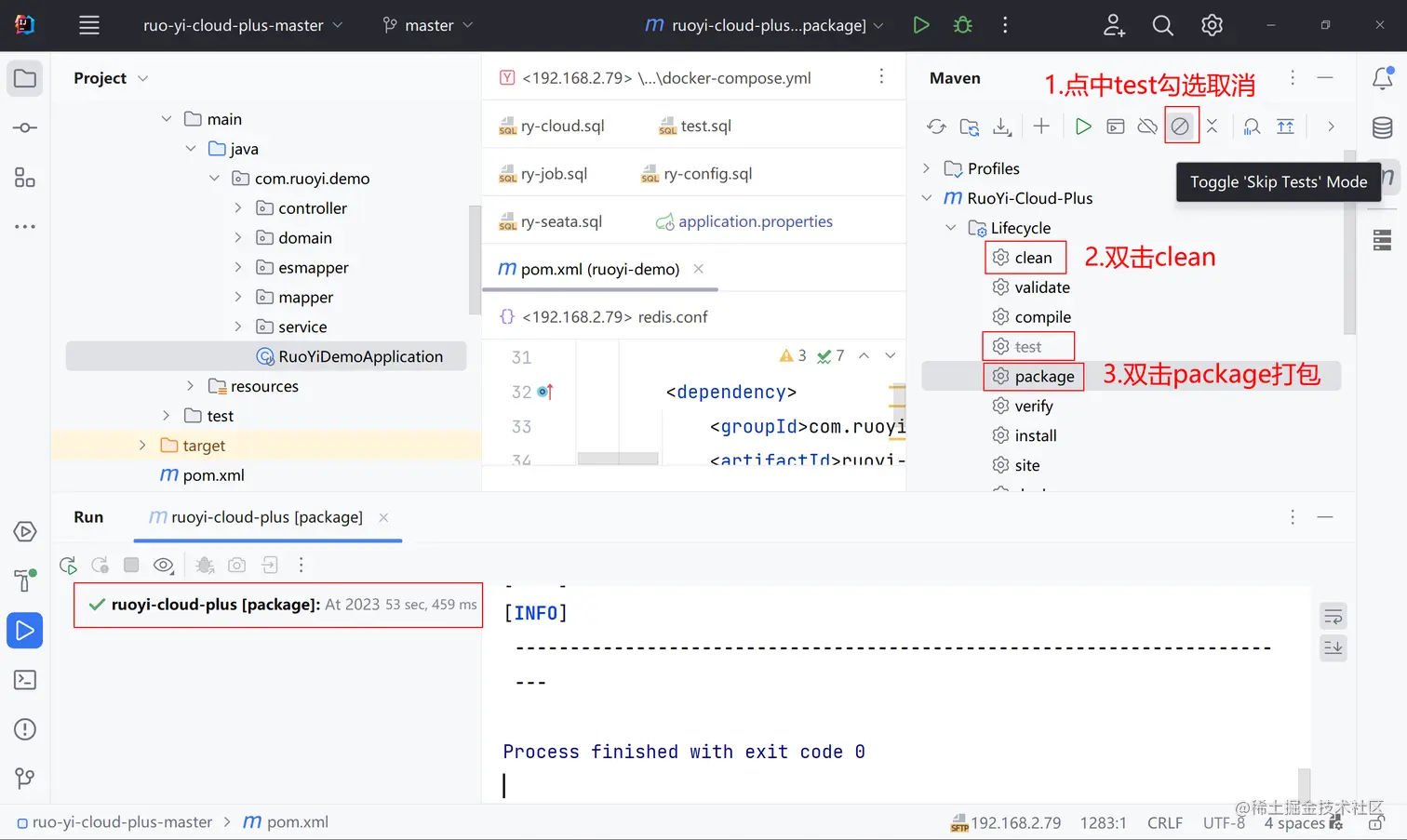Start debugging with the bug icon
The width and height of the screenshot is (1407, 840).
tap(963, 25)
